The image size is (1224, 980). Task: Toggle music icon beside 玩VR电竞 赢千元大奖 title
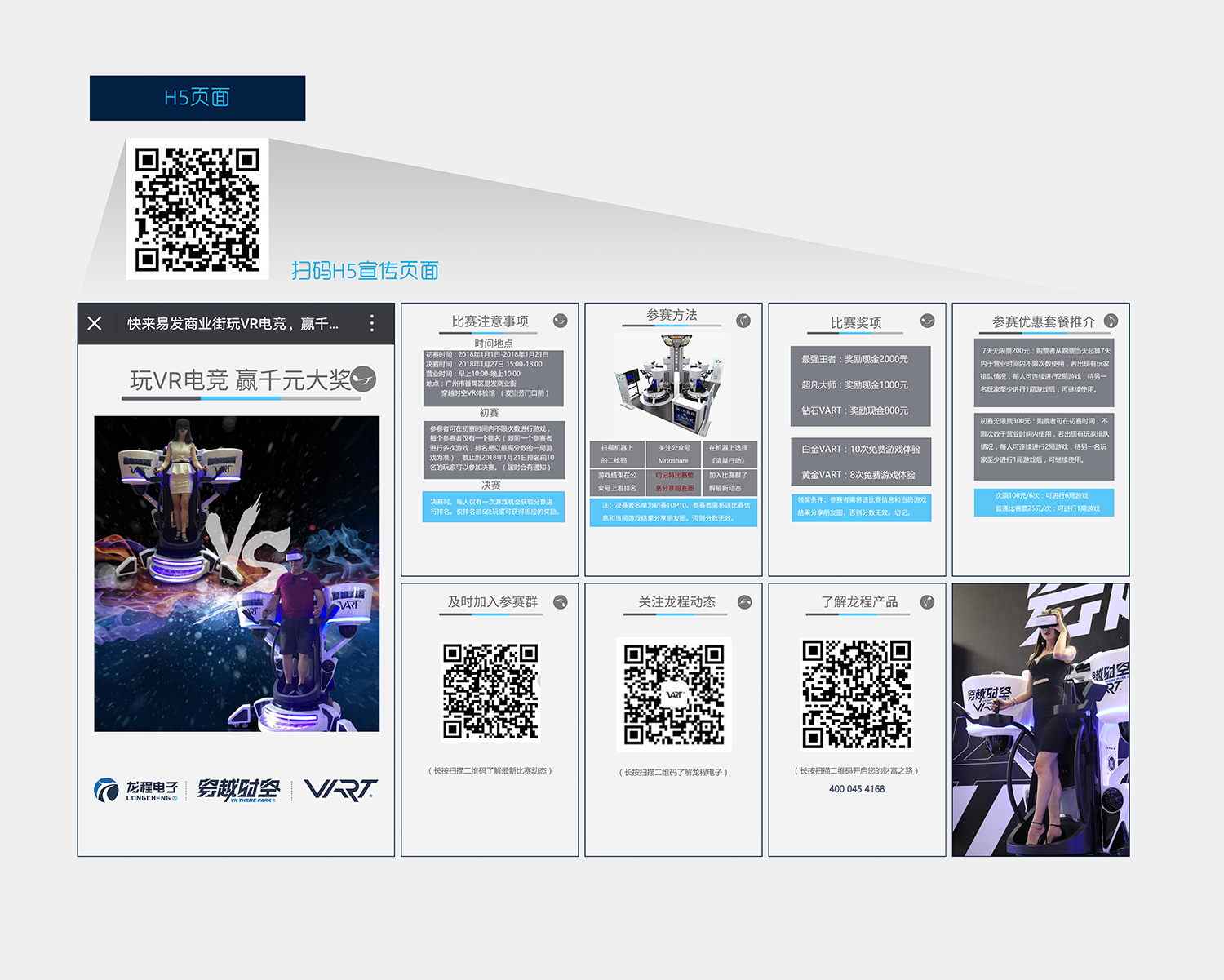coord(363,379)
